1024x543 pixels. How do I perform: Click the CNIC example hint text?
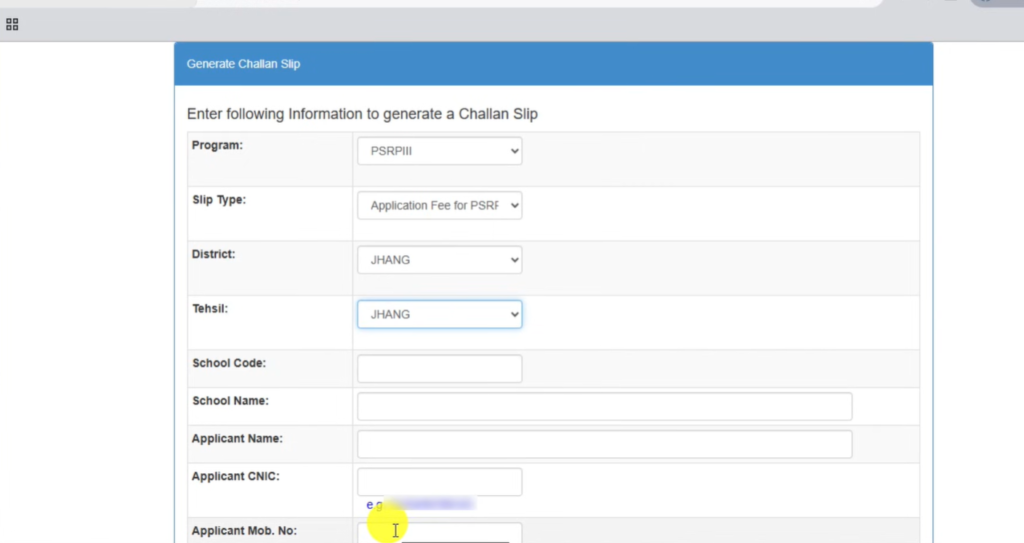click(x=420, y=505)
